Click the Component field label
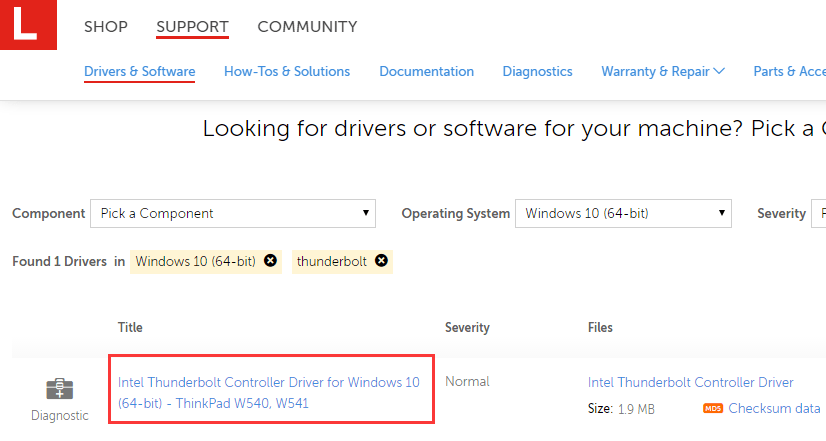 point(48,213)
